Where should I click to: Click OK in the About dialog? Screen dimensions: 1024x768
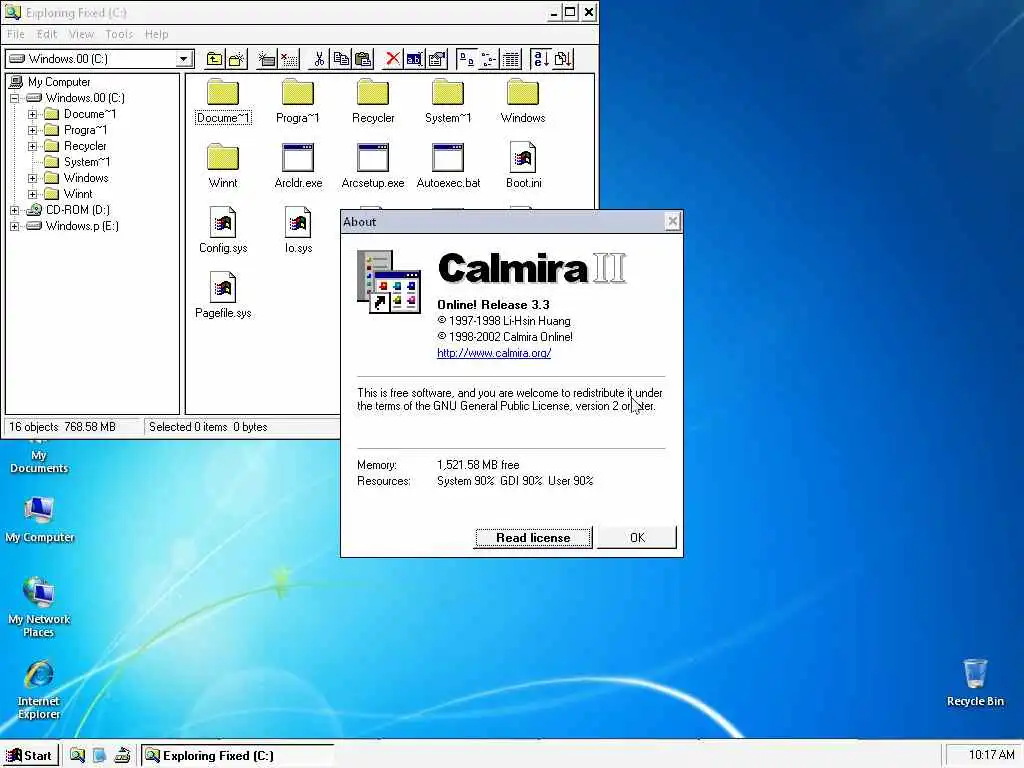coord(637,537)
